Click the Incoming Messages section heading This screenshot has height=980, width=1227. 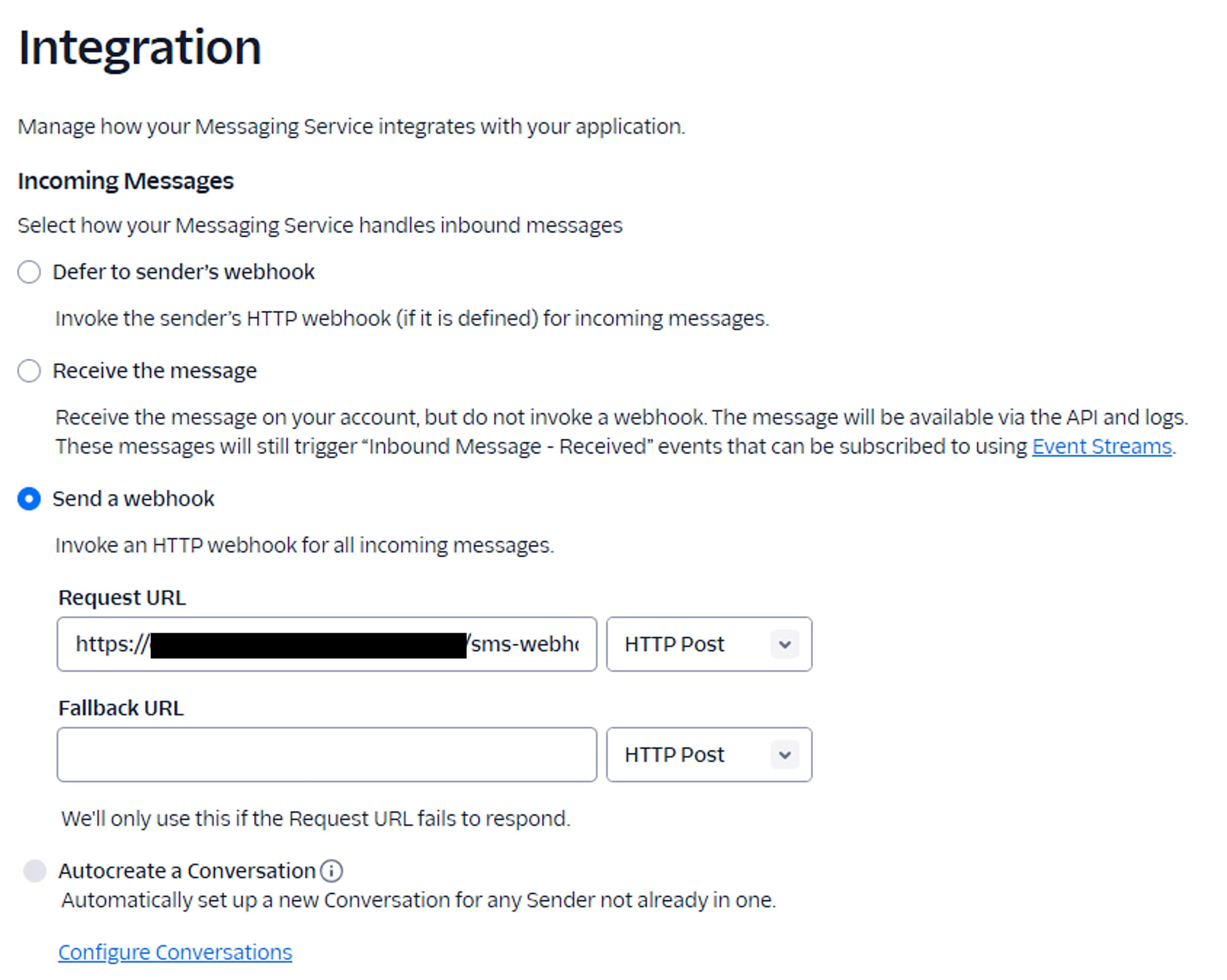126,181
